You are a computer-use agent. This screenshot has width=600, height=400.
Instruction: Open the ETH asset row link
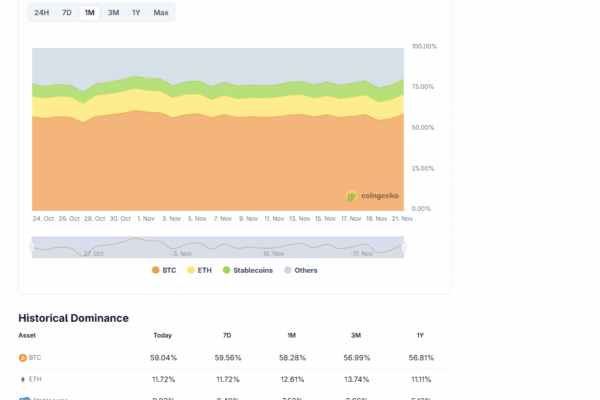click(x=36, y=380)
